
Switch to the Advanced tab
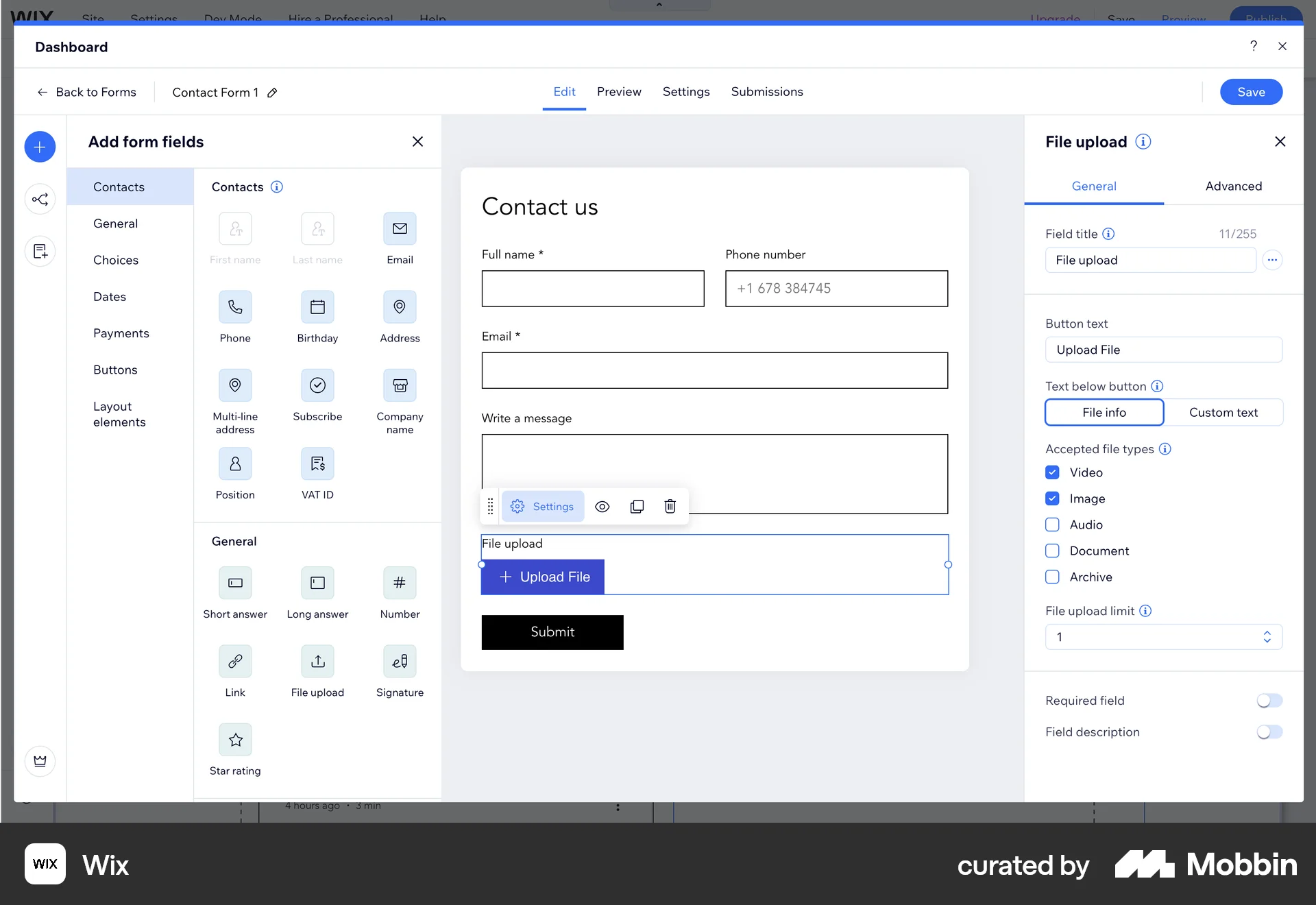tap(1233, 186)
